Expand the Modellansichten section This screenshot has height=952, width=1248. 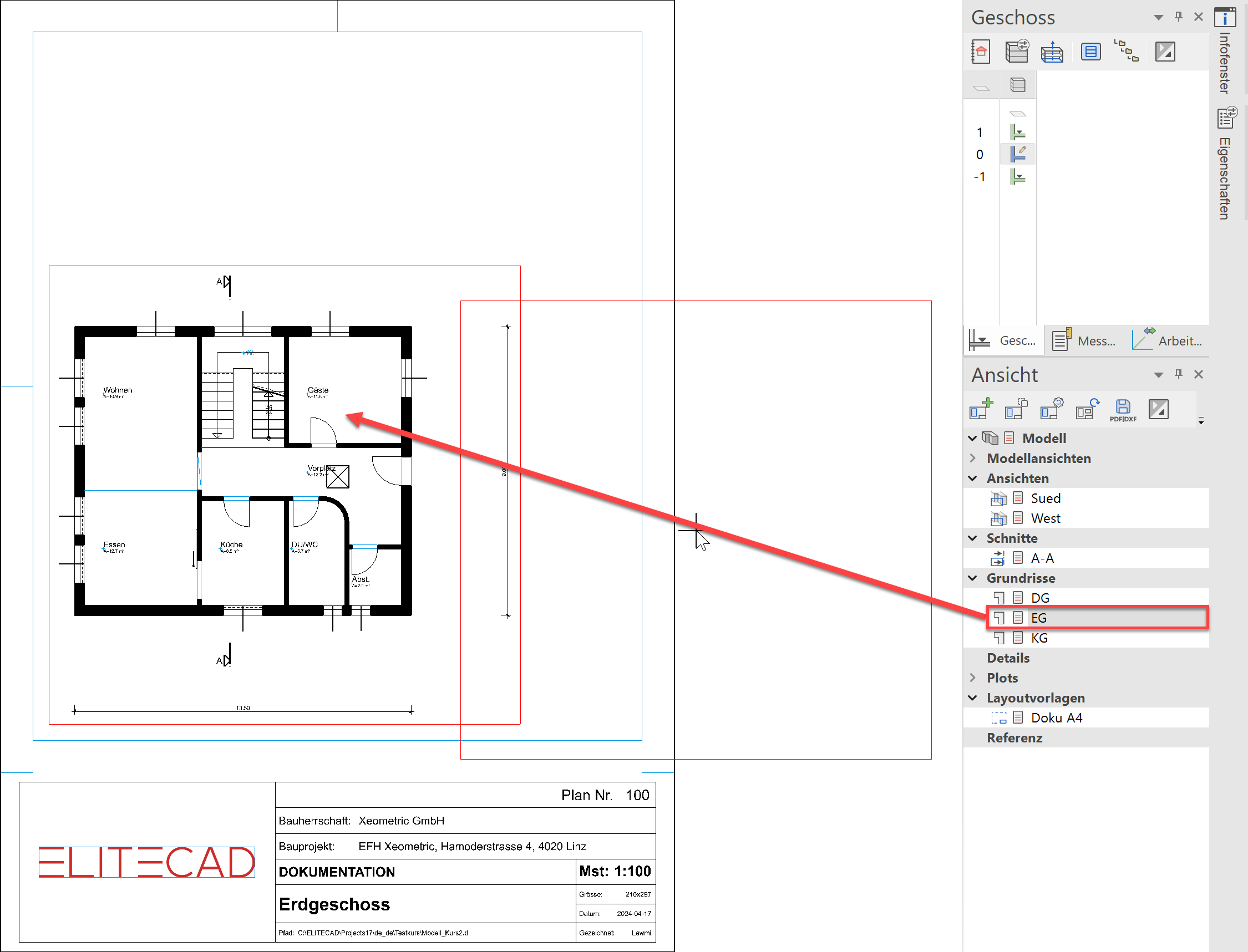(972, 458)
